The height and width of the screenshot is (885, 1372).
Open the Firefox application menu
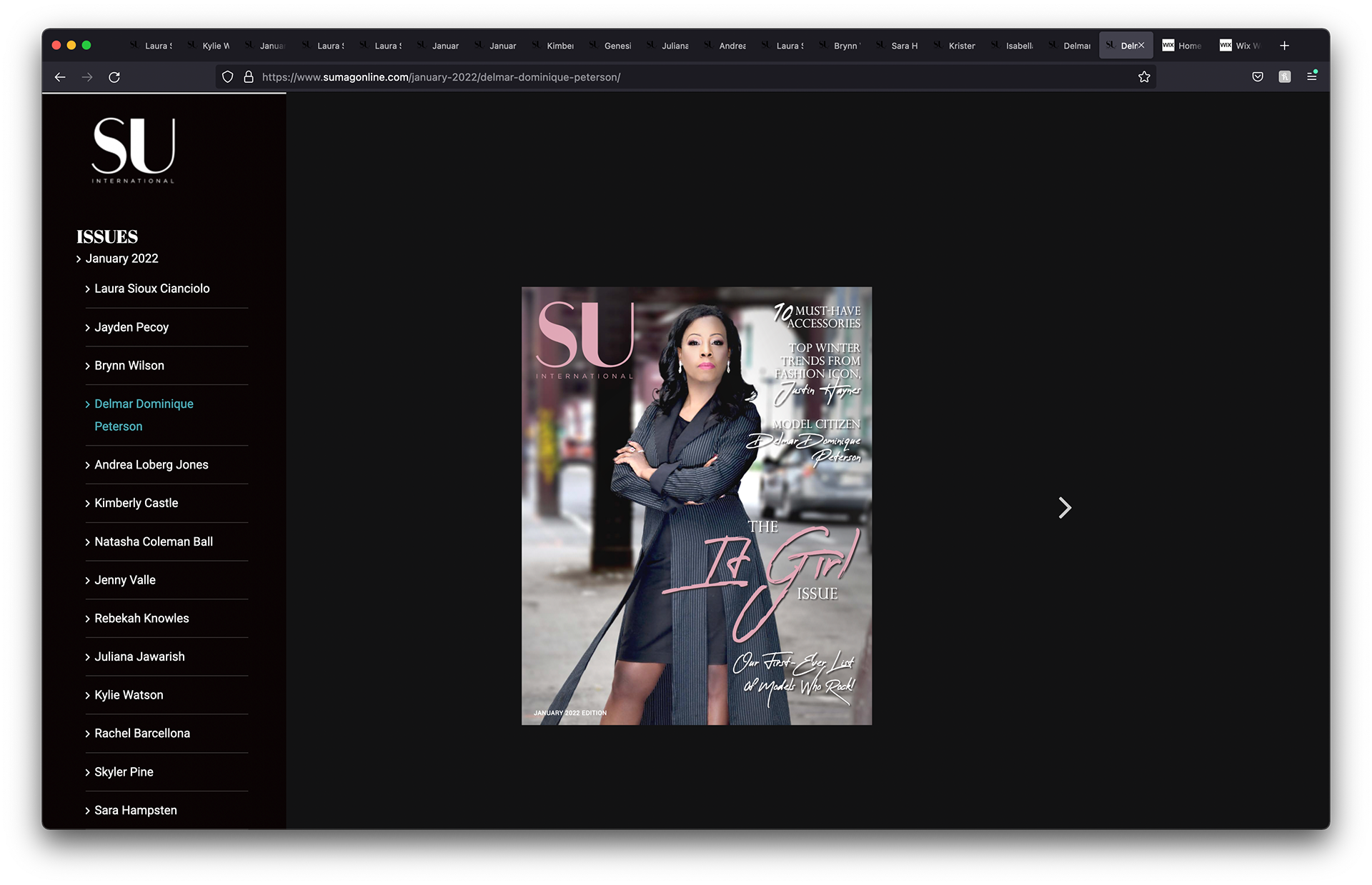click(1312, 77)
